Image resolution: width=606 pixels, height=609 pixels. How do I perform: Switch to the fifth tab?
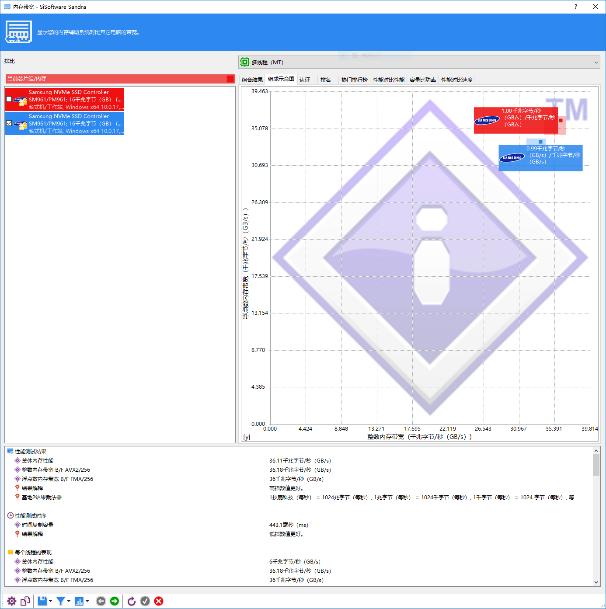354,80
